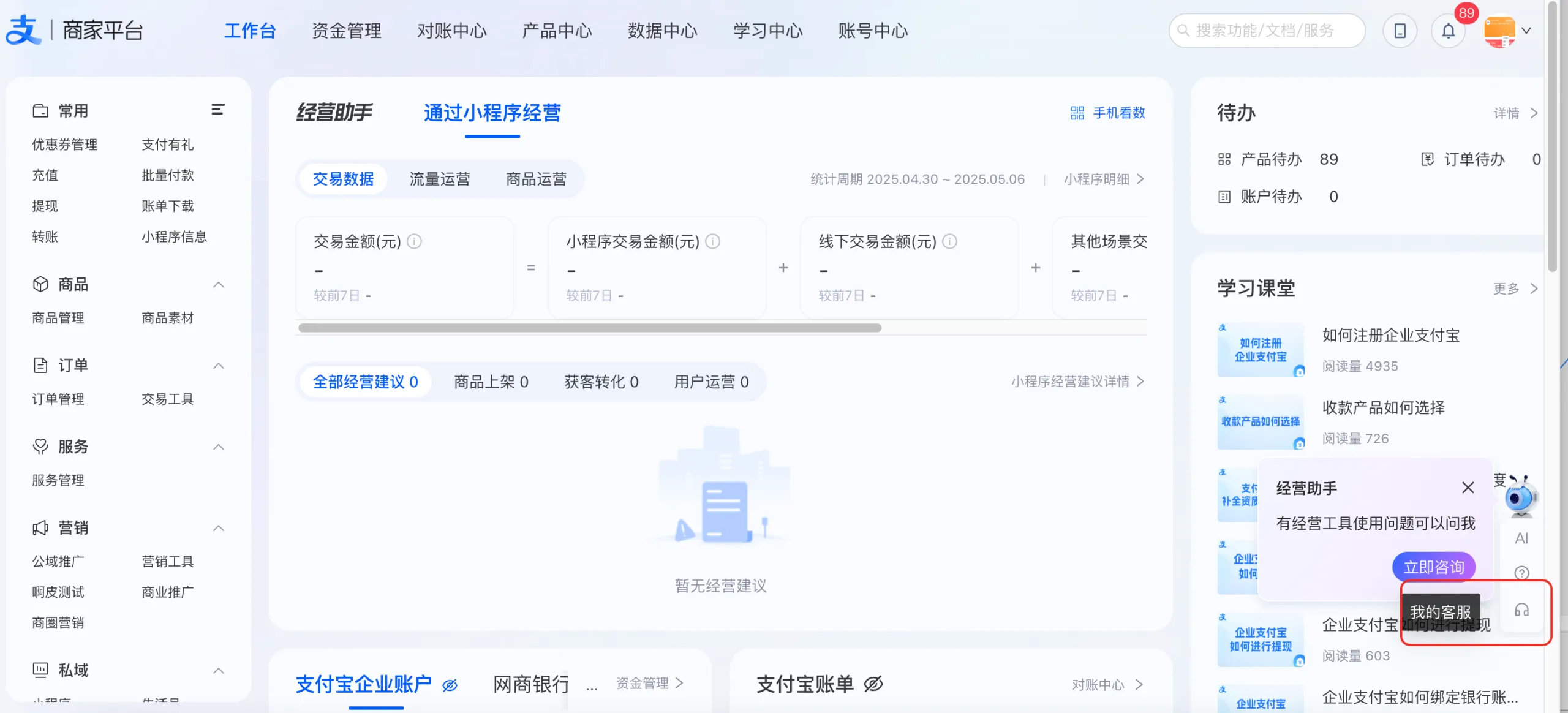Collapse the 商品 sidebar section

219,285
